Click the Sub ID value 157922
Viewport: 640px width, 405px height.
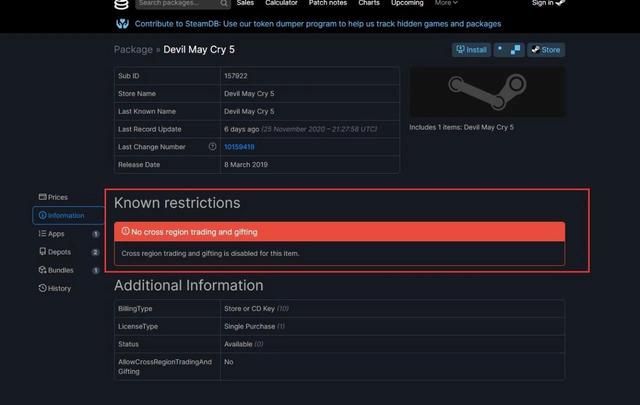point(236,76)
